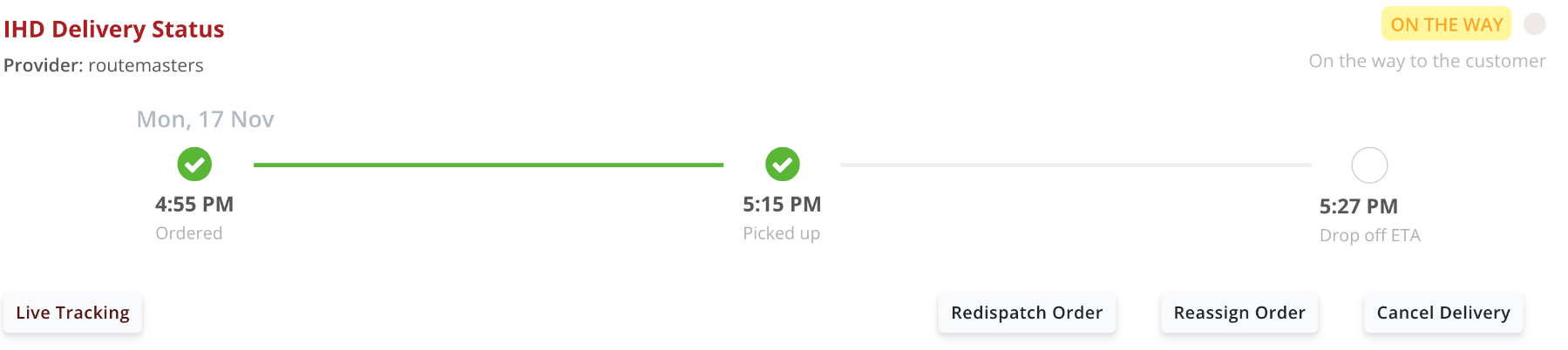
Task: Choose Reassign Order
Action: (x=1239, y=313)
